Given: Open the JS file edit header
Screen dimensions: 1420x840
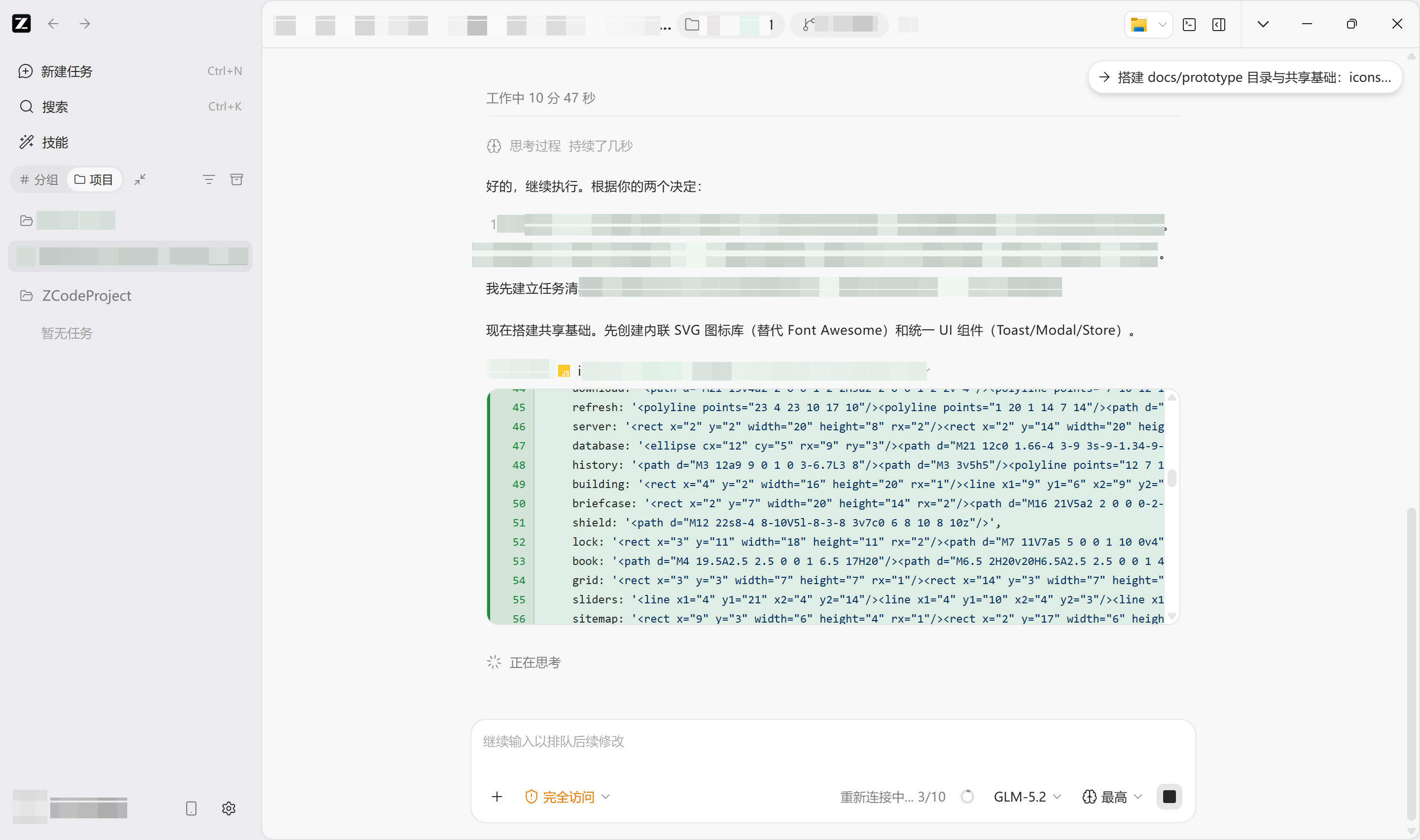Looking at the screenshot, I should pyautogui.click(x=708, y=371).
